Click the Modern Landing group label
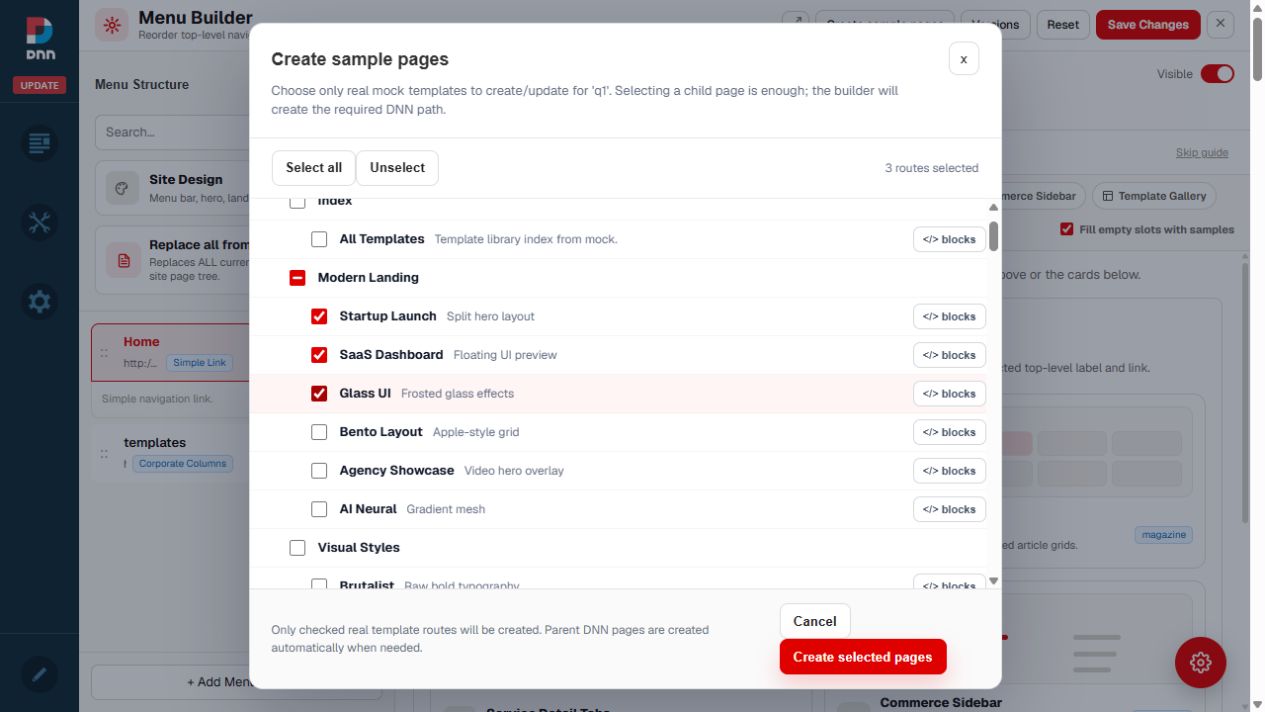The image size is (1265, 712). (368, 278)
